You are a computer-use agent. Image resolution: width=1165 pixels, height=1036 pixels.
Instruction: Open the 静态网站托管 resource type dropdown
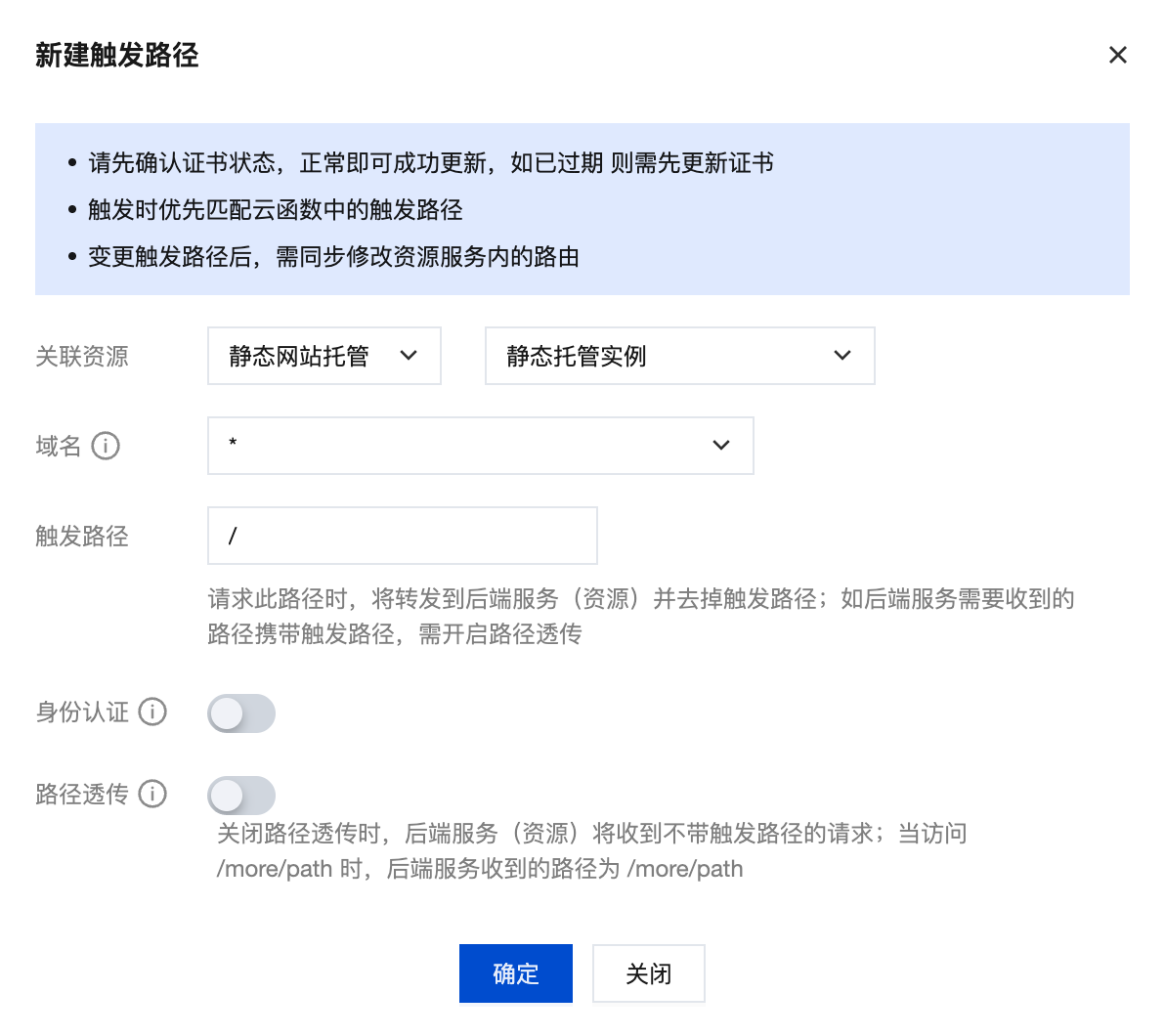pos(324,356)
